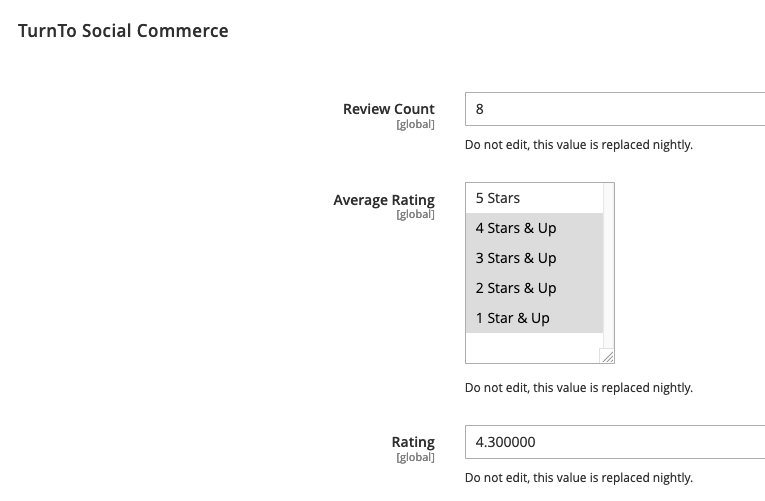Select the 5 Stars option

[x=534, y=198]
